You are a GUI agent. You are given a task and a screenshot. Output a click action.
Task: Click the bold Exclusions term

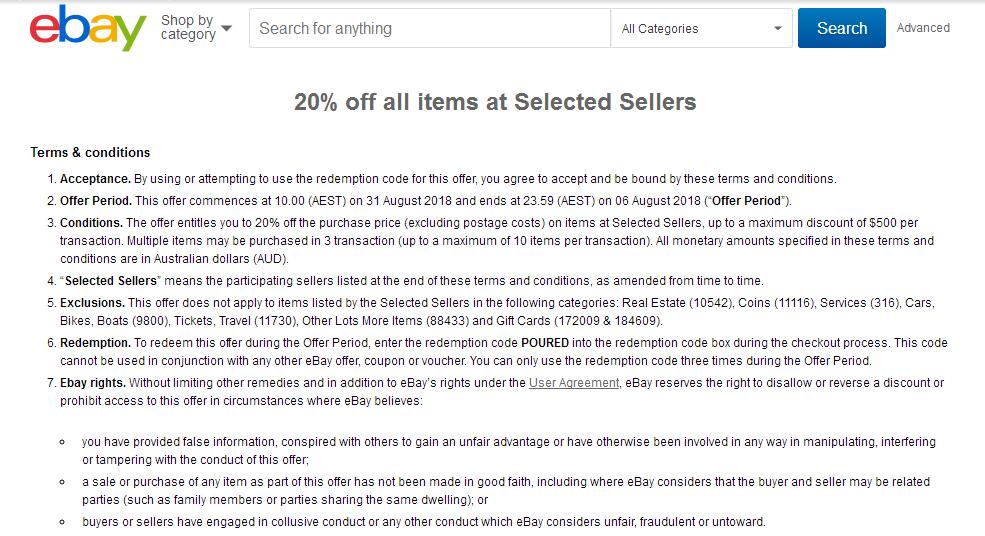tap(92, 303)
